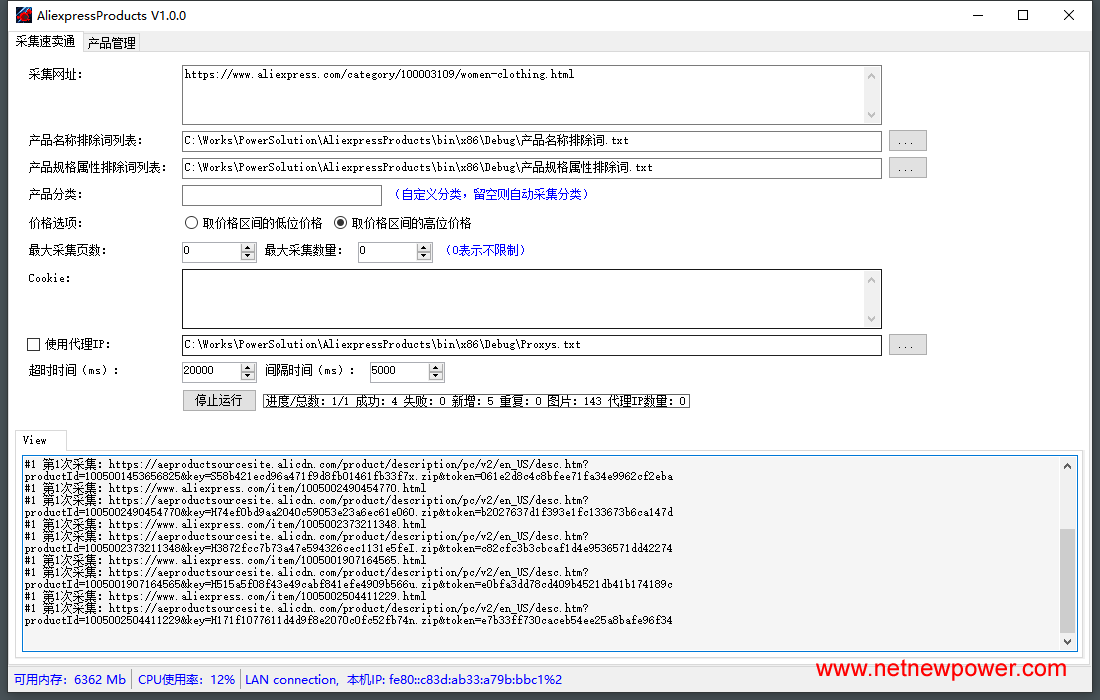Select 取价格区间的高位价格 radio option
The width and height of the screenshot is (1100, 700).
click(341, 223)
